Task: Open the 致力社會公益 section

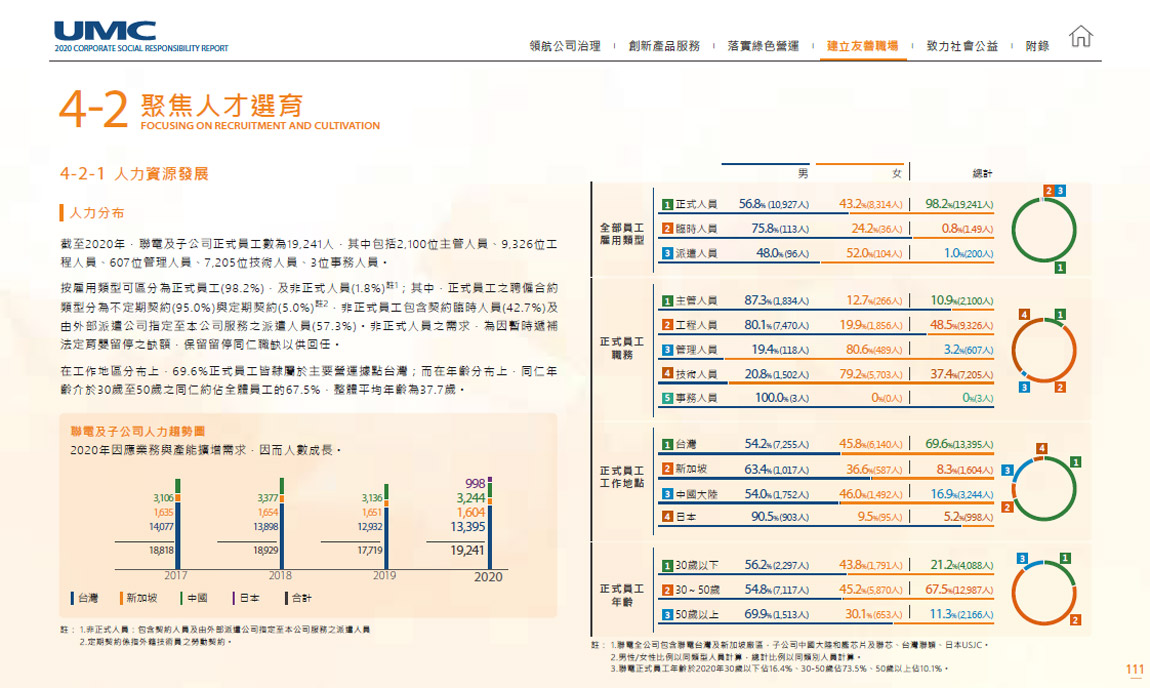Action: 962,46
